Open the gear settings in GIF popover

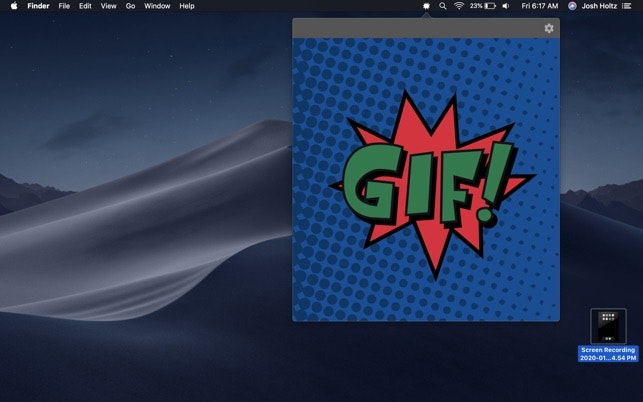click(549, 28)
